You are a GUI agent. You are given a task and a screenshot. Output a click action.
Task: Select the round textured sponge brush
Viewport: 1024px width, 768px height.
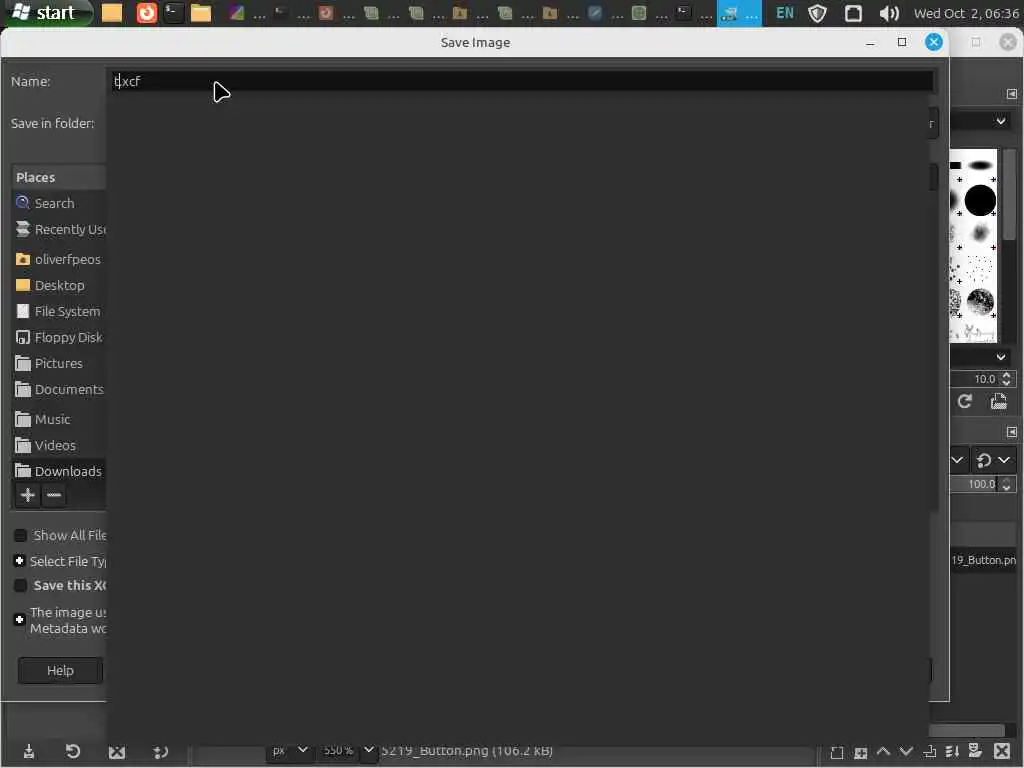pyautogui.click(x=980, y=302)
